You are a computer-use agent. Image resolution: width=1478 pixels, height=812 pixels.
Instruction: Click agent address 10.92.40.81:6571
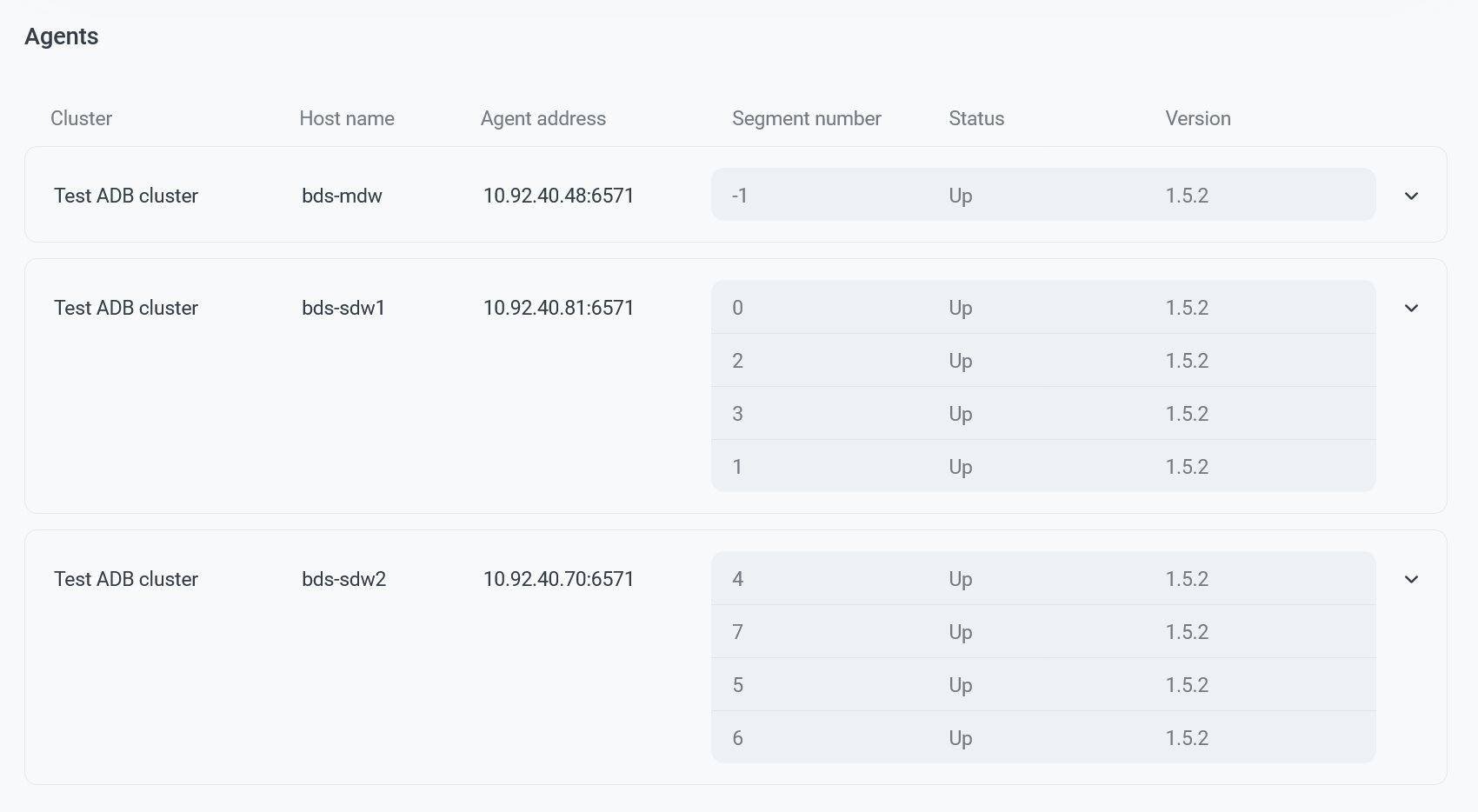[558, 308]
